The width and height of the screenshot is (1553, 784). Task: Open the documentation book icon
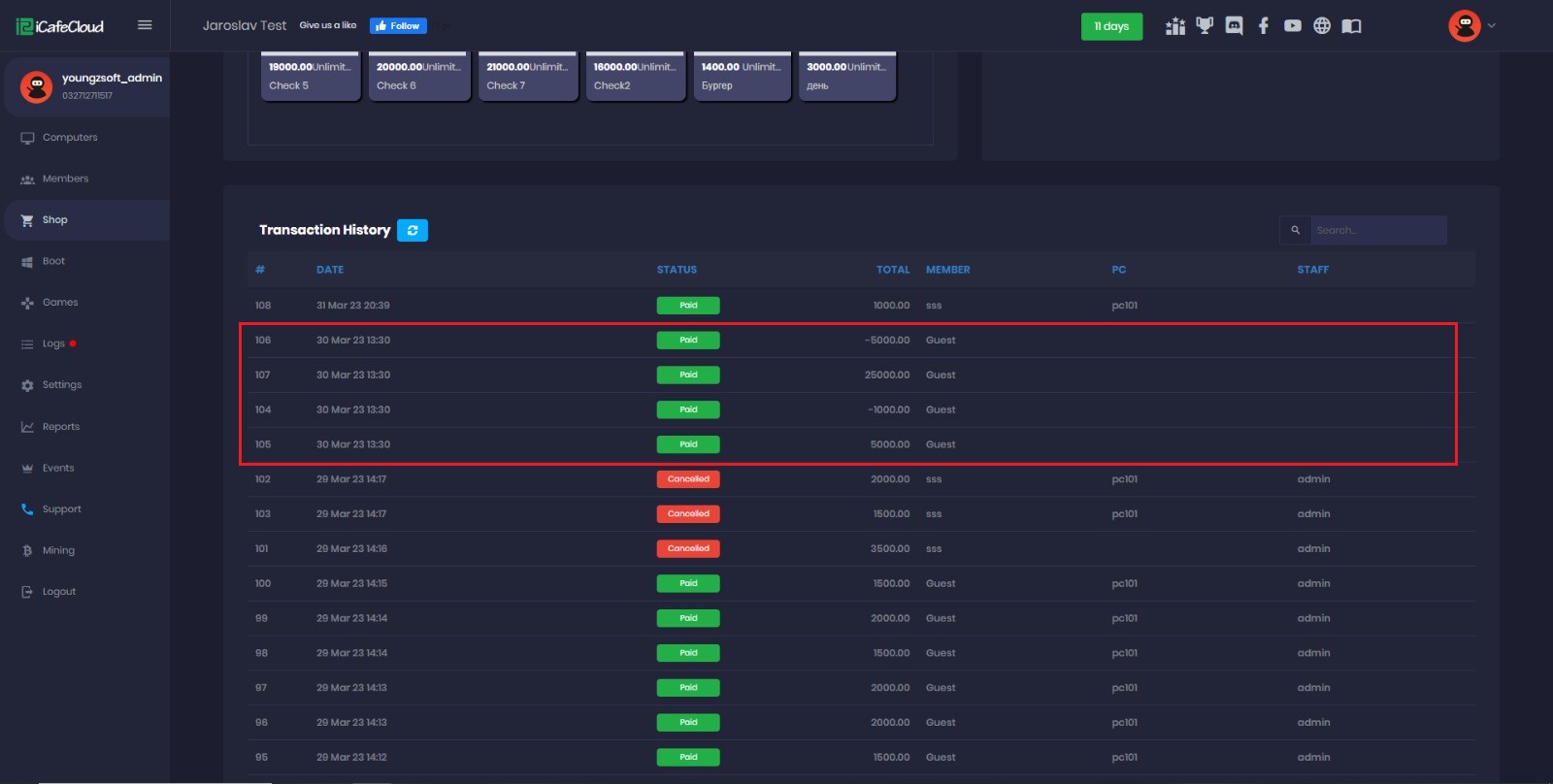pyautogui.click(x=1351, y=26)
